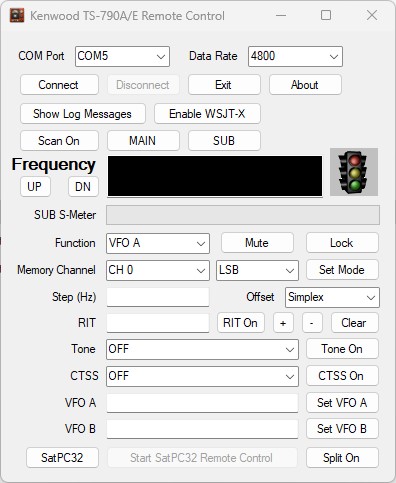Toggle RIT On
Viewport: 396px width, 483px height.
(x=241, y=323)
